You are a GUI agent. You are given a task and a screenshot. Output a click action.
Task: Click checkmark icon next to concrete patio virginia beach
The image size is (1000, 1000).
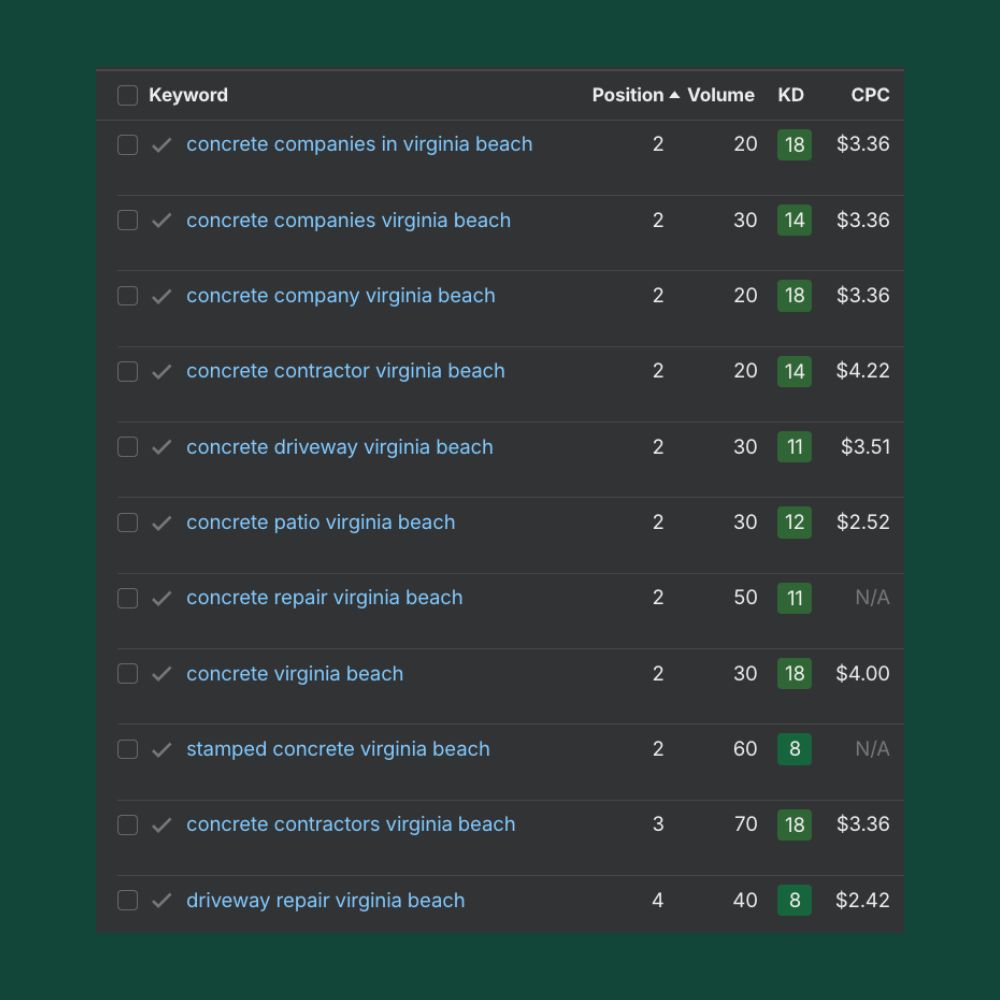pyautogui.click(x=161, y=523)
